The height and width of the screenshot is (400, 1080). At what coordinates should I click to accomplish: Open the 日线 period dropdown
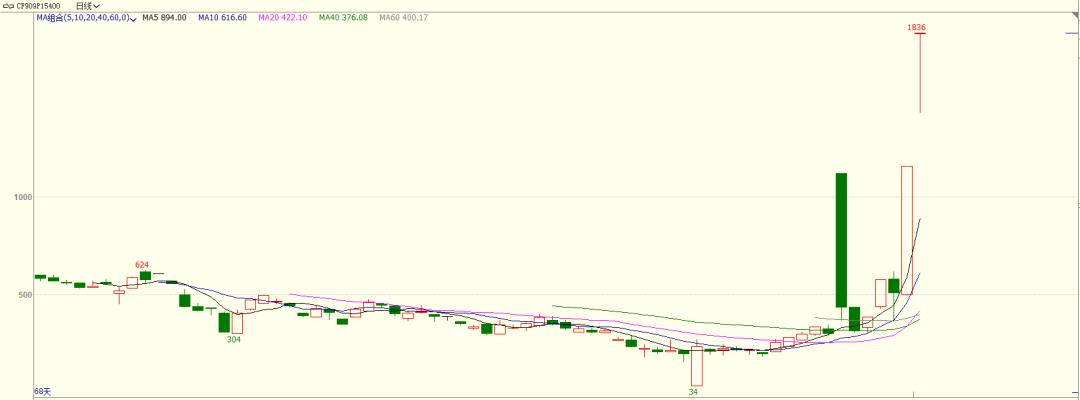coord(87,6)
